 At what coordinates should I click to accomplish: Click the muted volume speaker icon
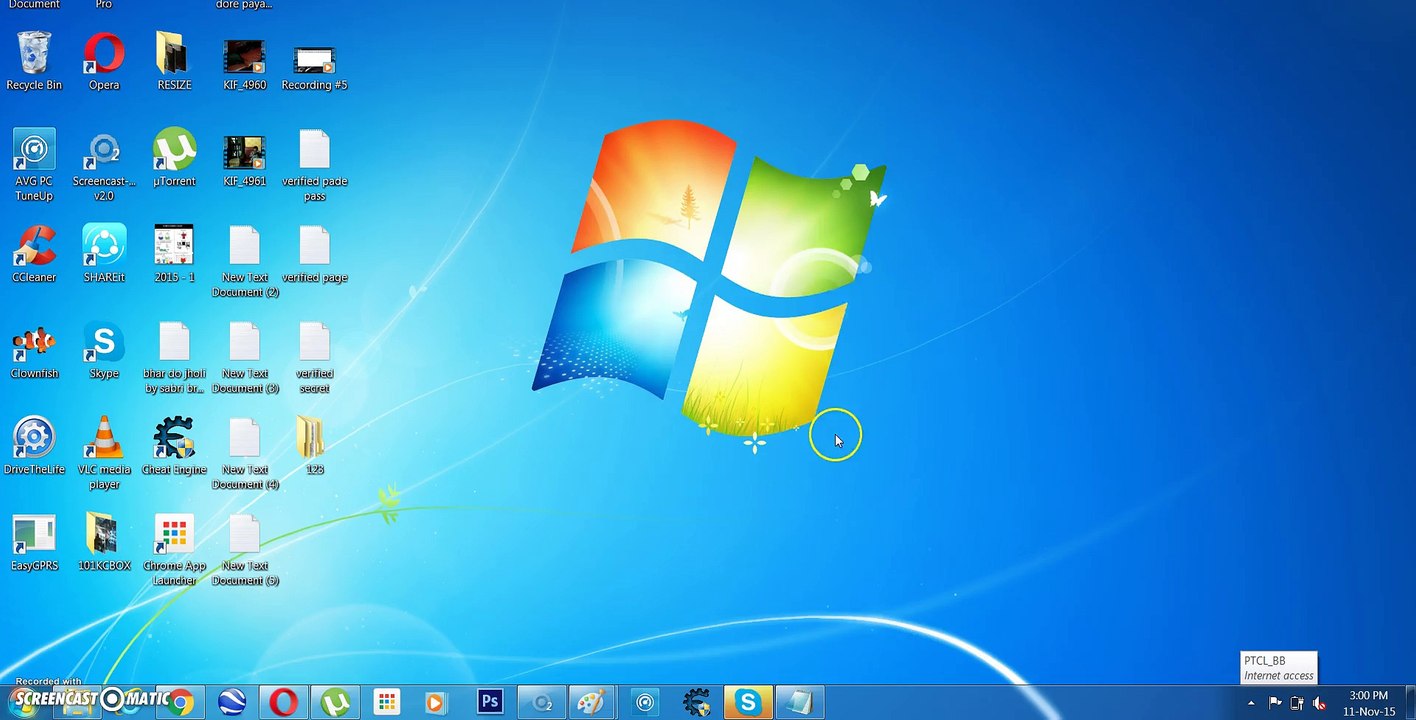coord(1320,703)
